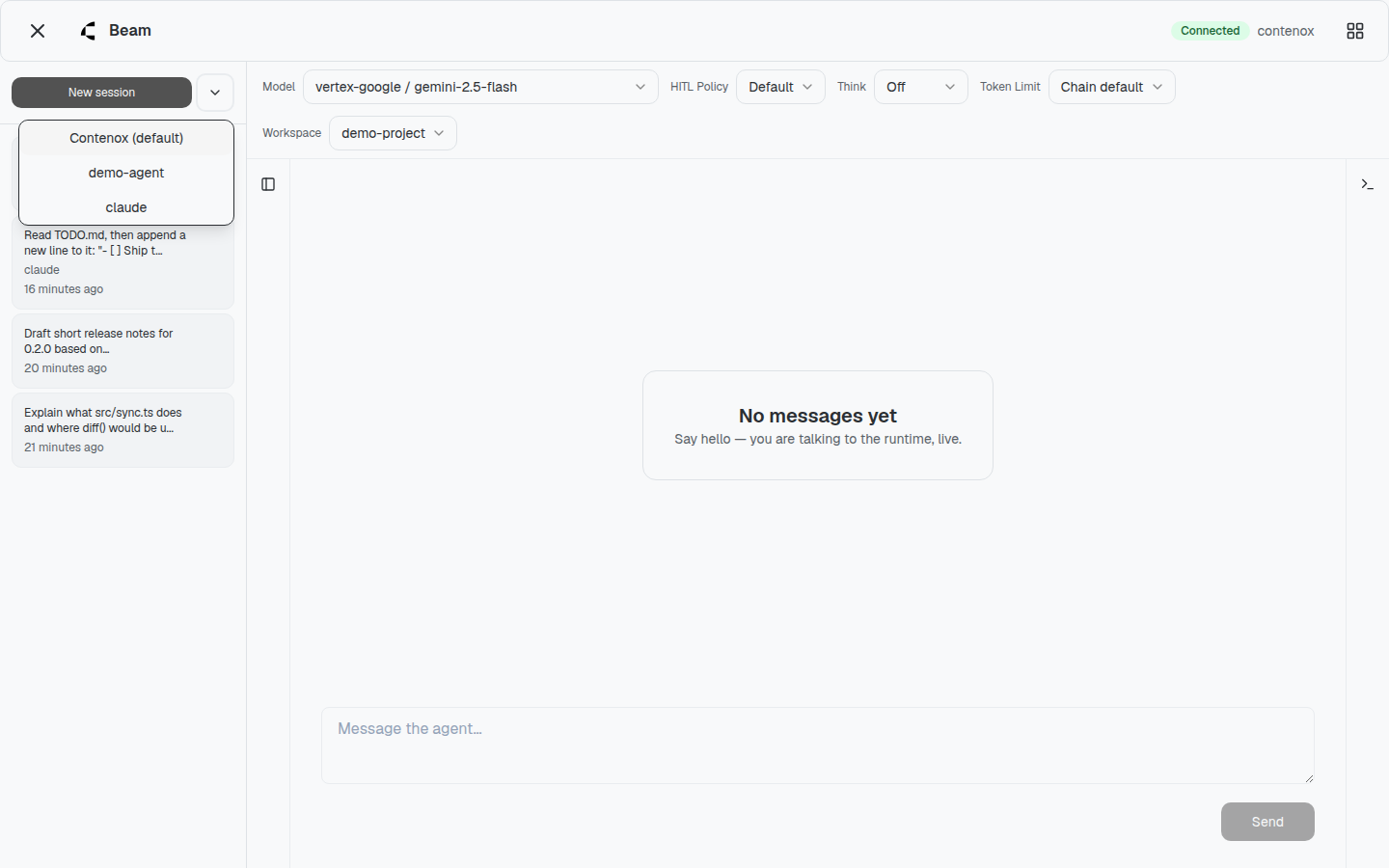
Task: Toggle the sidebar panel icon
Action: tap(268, 184)
